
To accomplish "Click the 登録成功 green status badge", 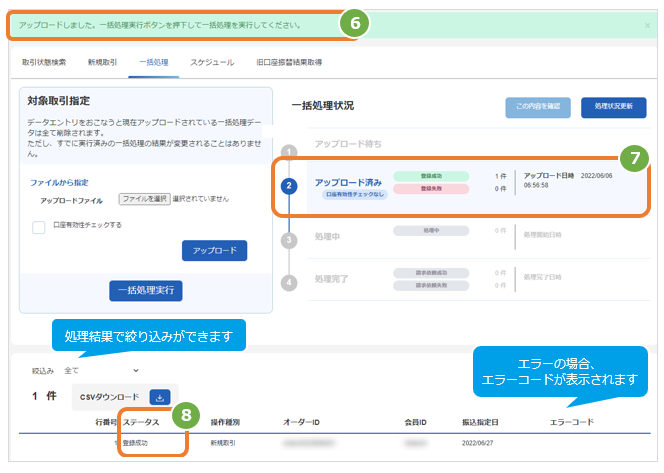I will coord(431,176).
